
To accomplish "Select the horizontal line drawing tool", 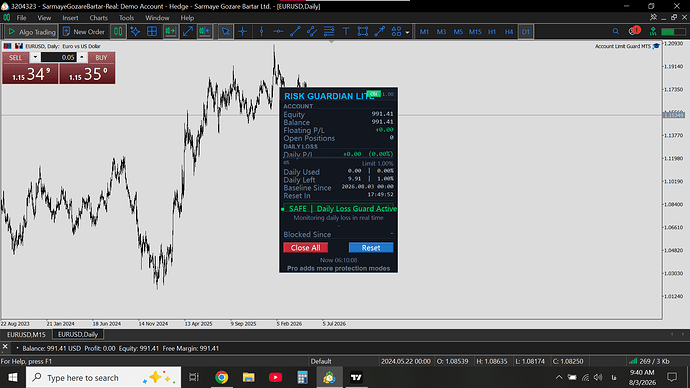I will pyautogui.click(x=278, y=32).
